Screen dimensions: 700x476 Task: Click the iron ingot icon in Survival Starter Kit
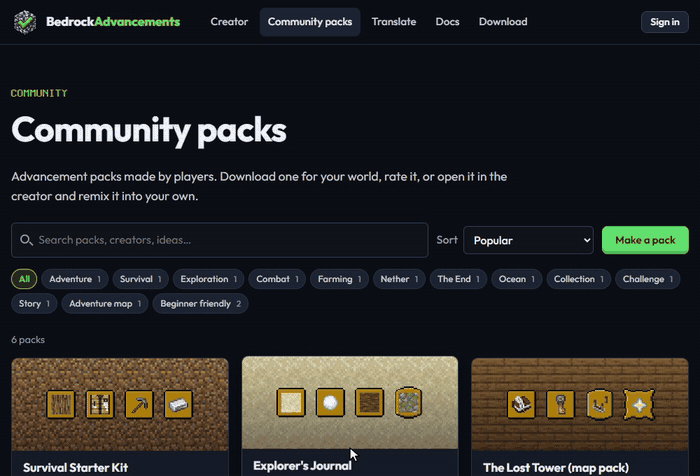click(178, 405)
